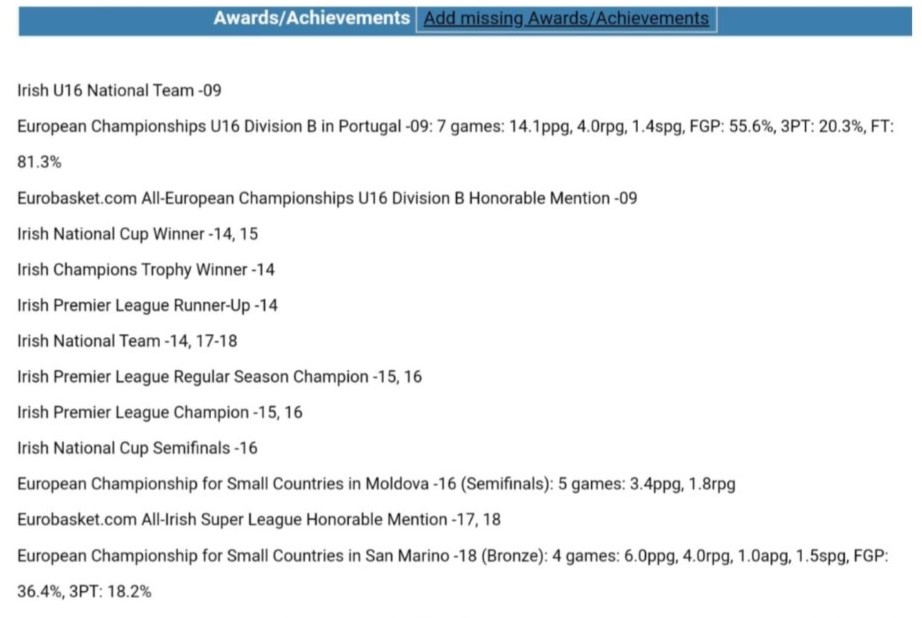Viewport: 922px width, 618px height.
Task: Select the All-Irish Super League Honorable Mention entry
Action: [259, 520]
